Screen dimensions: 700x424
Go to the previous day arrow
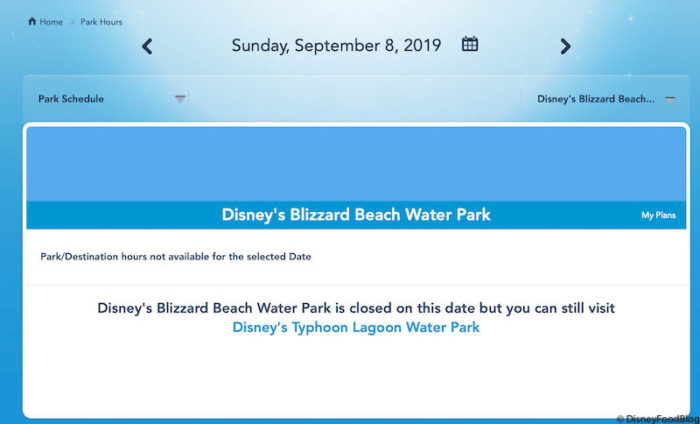click(147, 46)
